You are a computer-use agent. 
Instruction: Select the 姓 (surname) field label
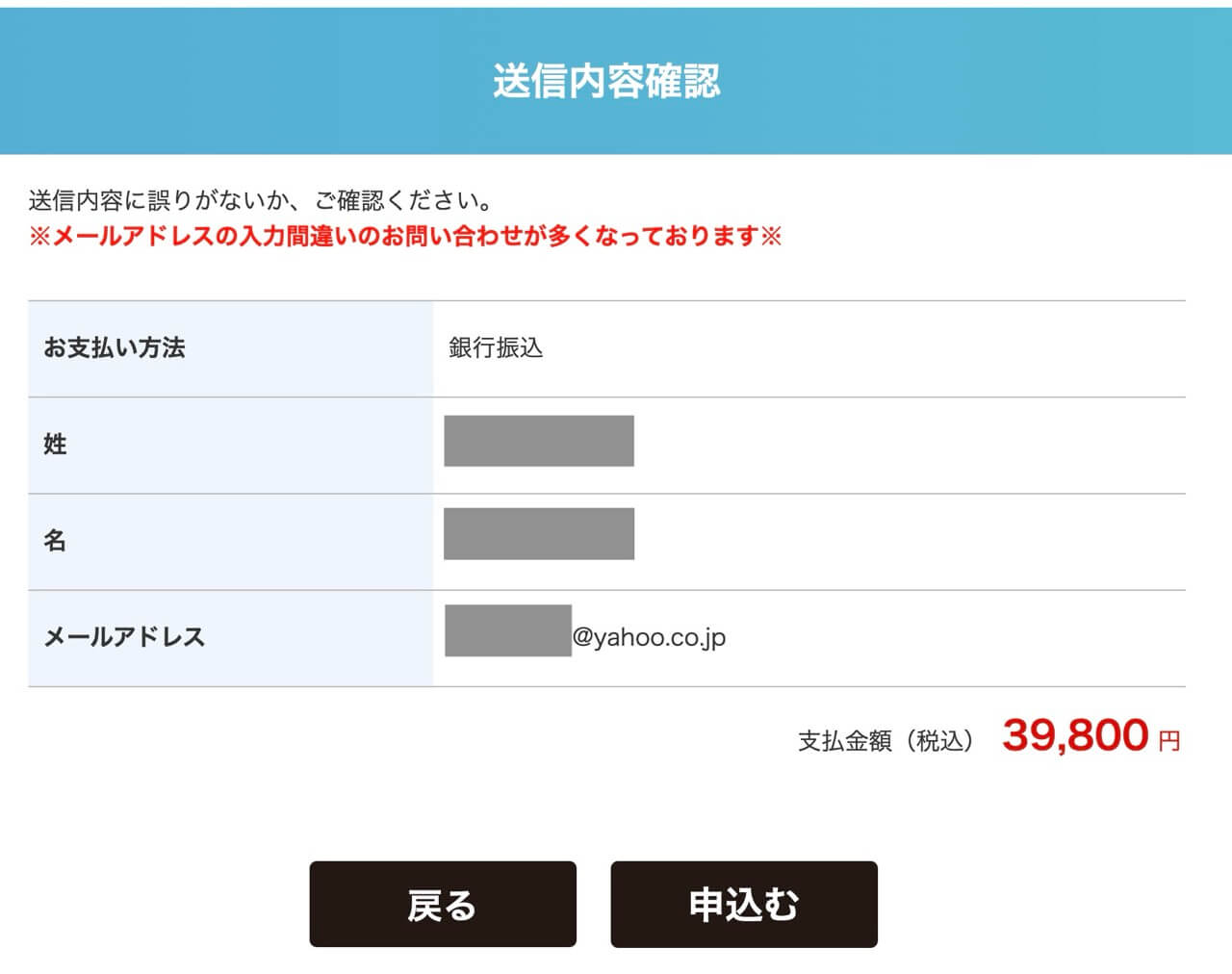tap(54, 445)
